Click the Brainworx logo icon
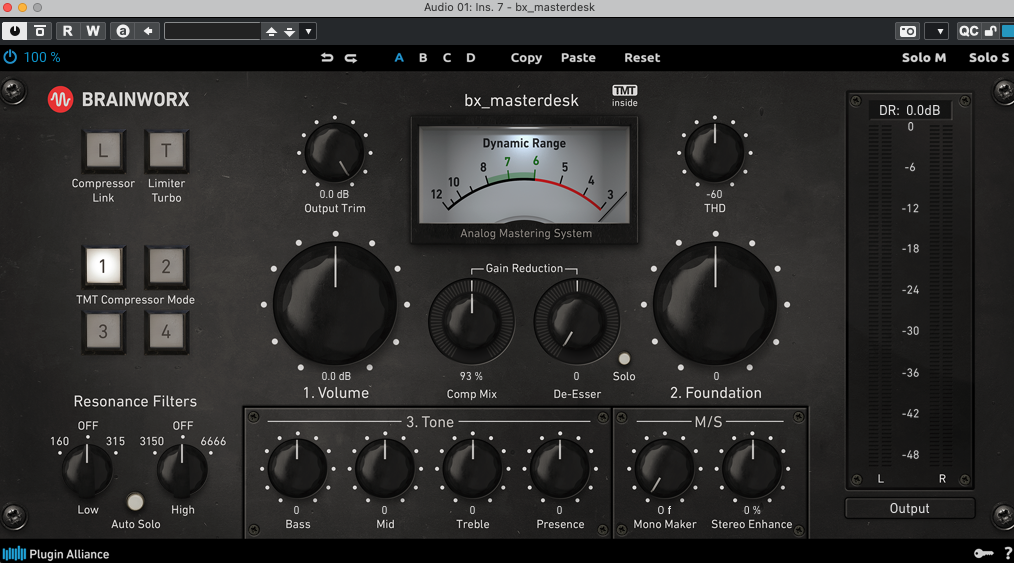Screen dimensions: 1014x563 60,100
